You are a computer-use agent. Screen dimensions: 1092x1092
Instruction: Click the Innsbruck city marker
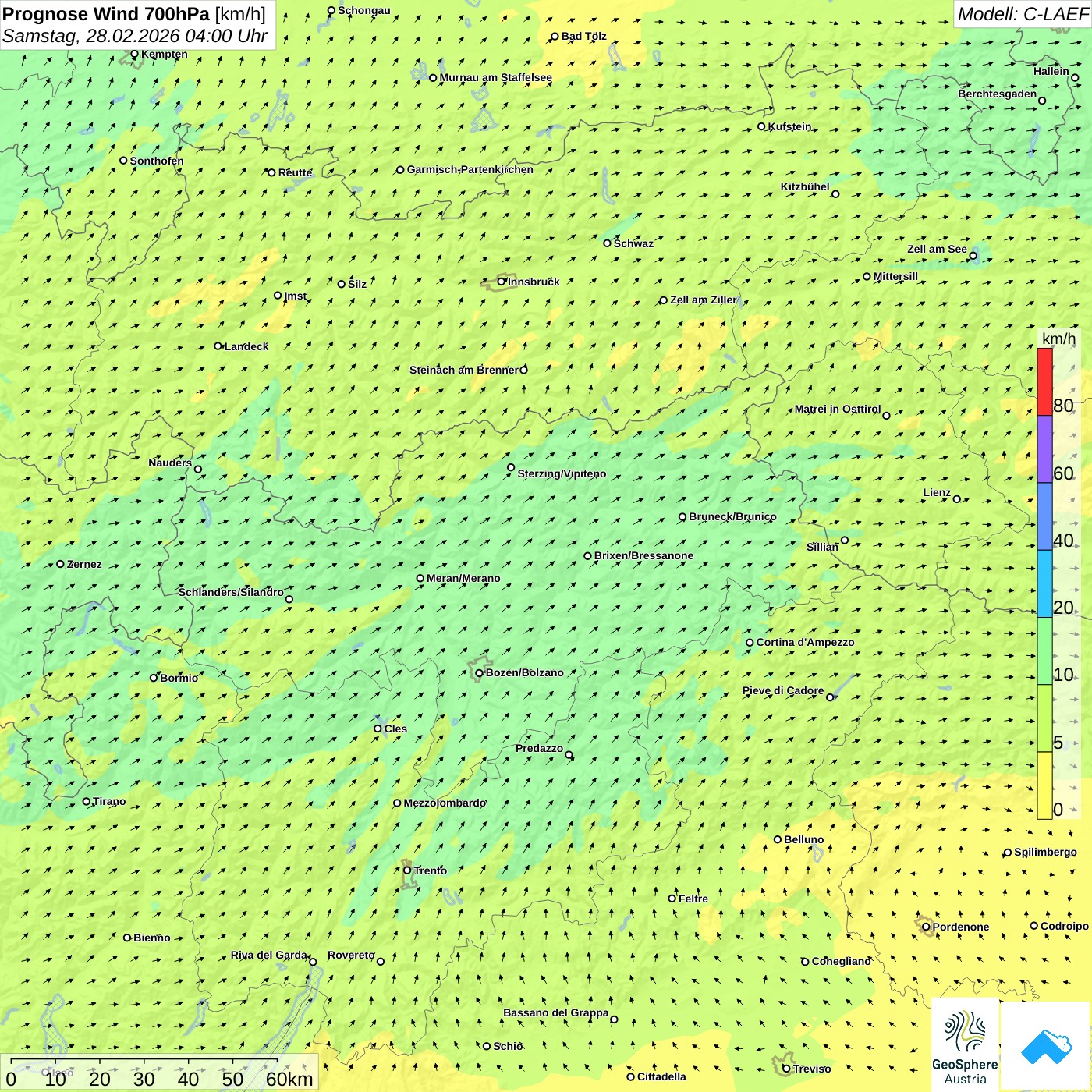(502, 282)
